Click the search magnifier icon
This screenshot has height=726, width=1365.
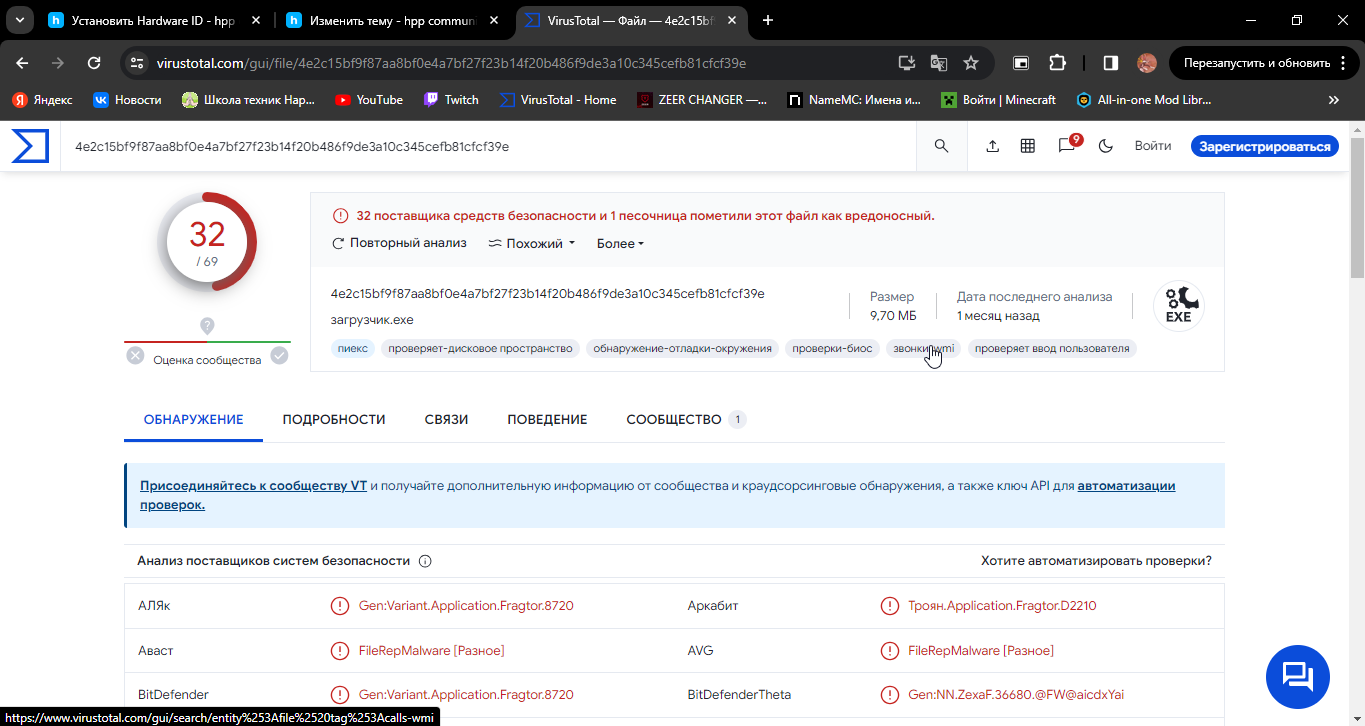pos(941,146)
